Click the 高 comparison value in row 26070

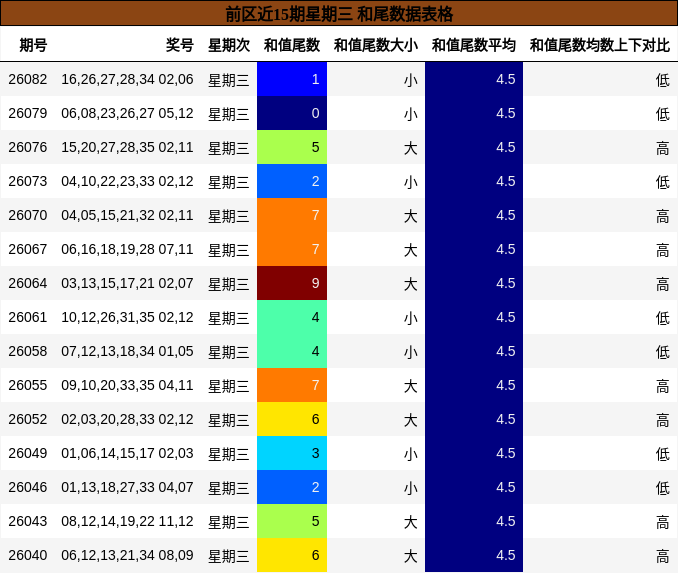click(x=662, y=216)
